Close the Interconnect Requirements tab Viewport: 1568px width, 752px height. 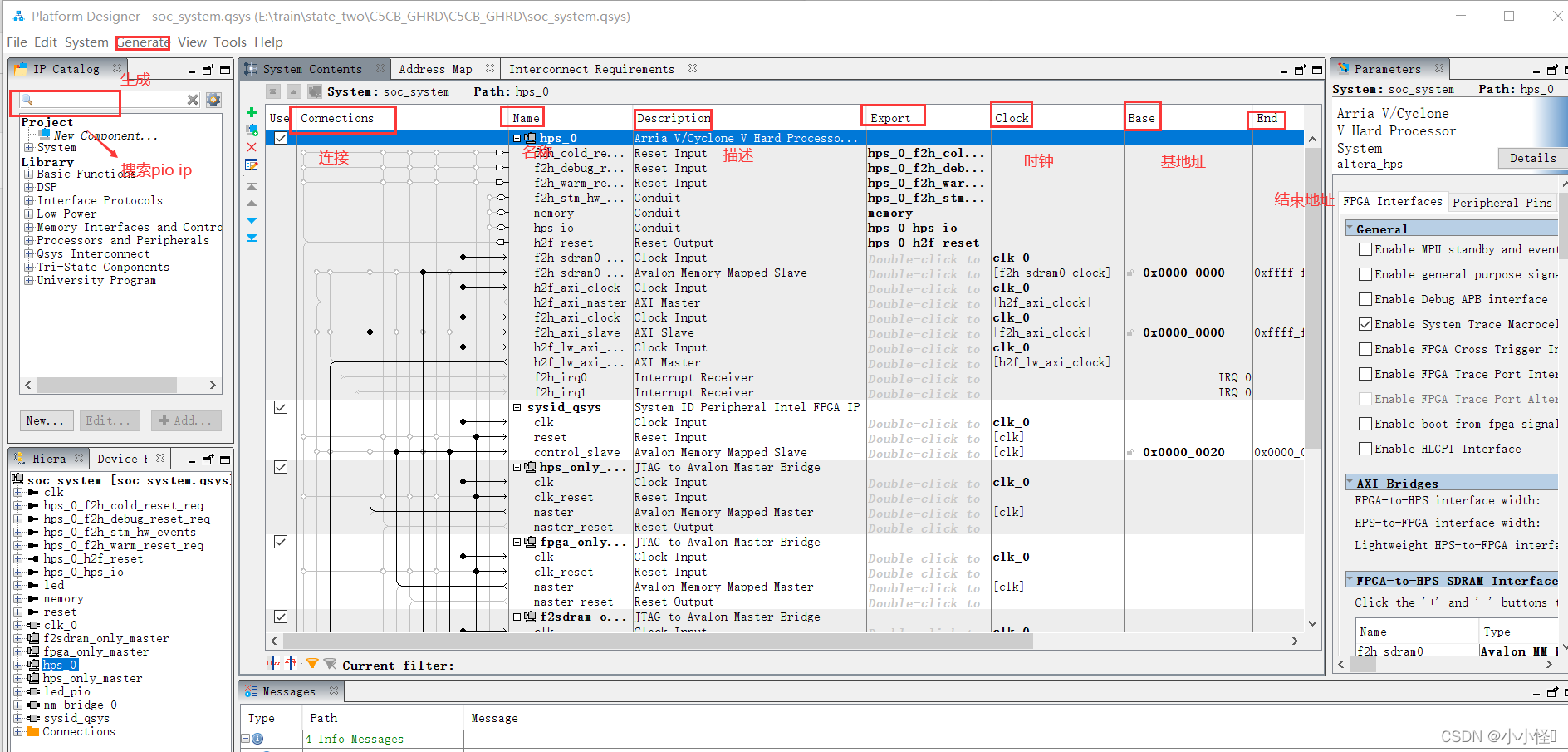pyautogui.click(x=693, y=68)
